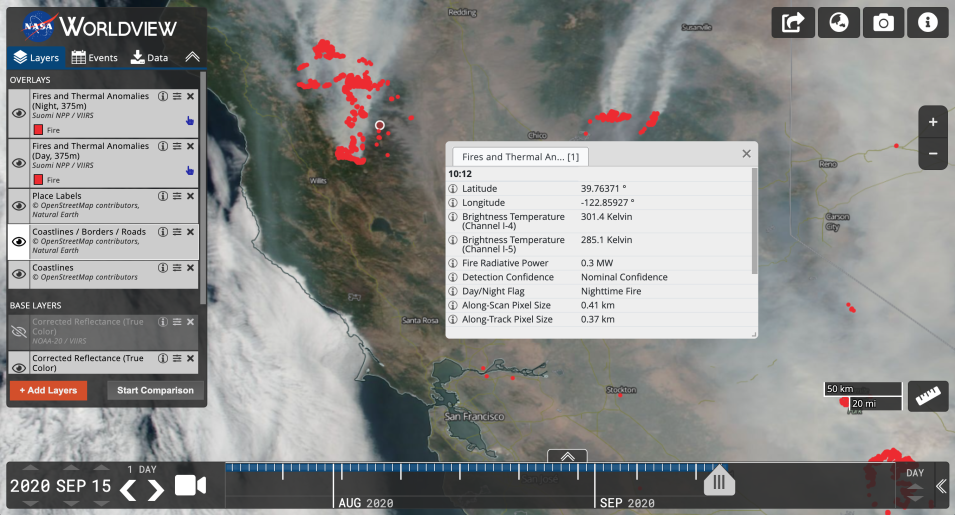Click red Fire swatch on Night layer

coord(38,130)
